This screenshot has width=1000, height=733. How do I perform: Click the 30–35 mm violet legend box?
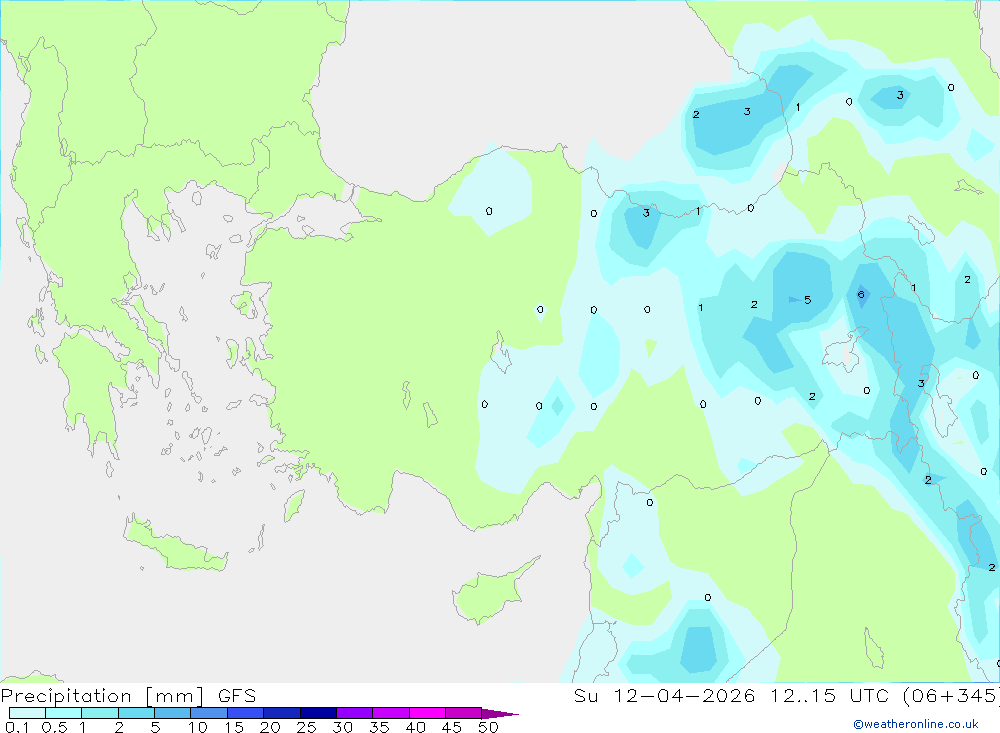355,713
